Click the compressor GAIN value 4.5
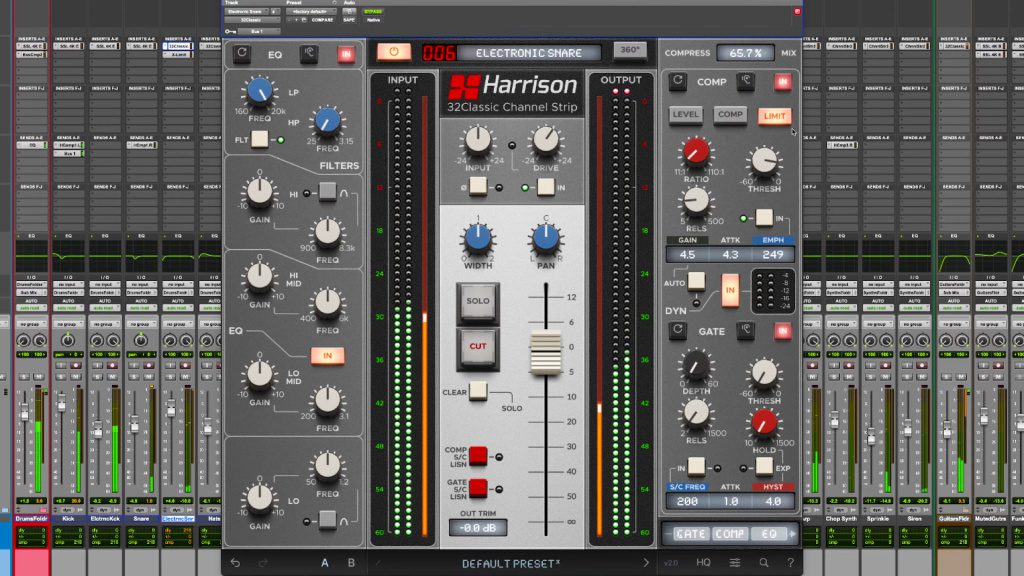The image size is (1024, 576). pos(687,255)
